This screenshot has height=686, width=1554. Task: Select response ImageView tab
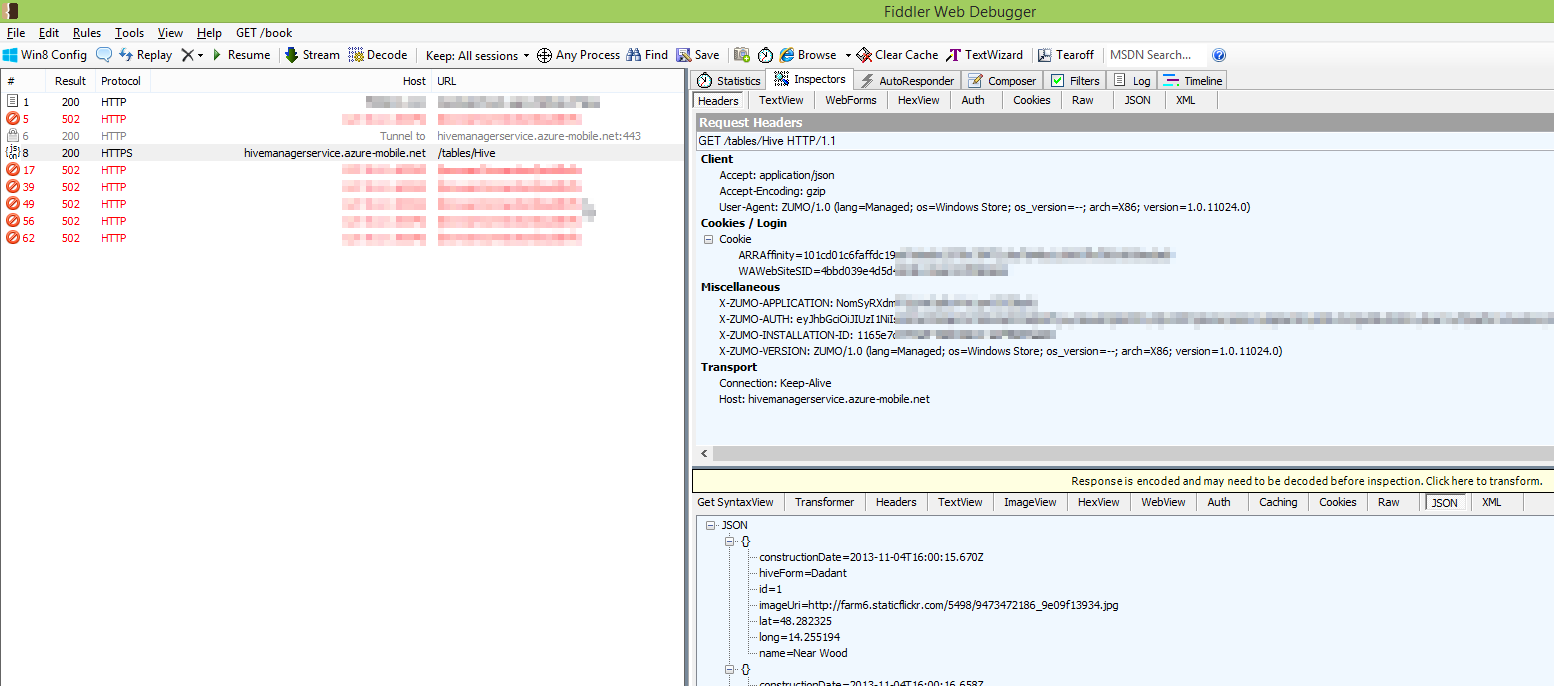1030,502
